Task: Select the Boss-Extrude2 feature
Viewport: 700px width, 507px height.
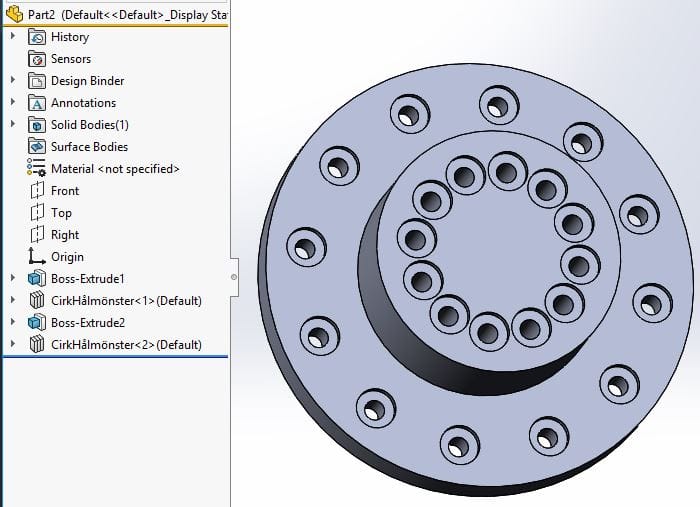Action: click(88, 323)
